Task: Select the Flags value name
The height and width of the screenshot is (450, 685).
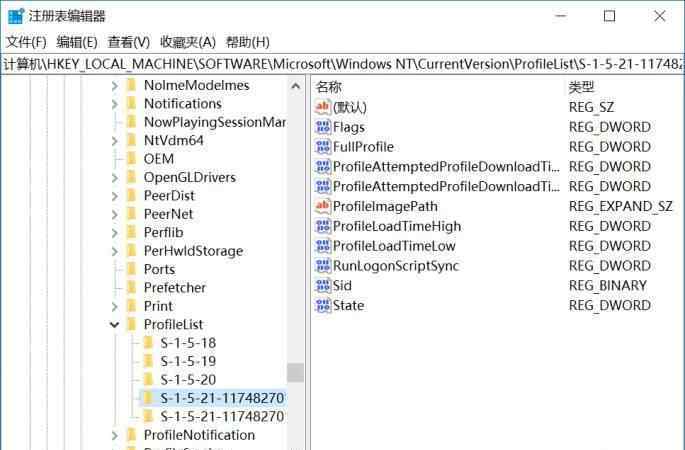Action: pyautogui.click(x=349, y=127)
